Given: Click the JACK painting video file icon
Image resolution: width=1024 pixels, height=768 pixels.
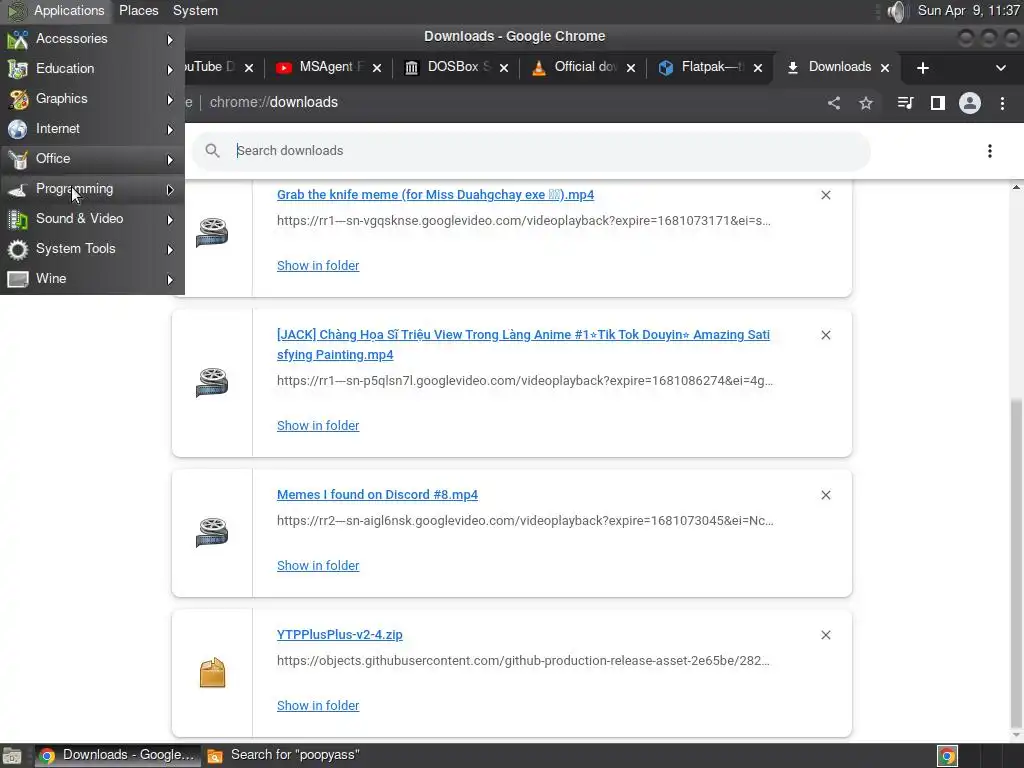Looking at the screenshot, I should pyautogui.click(x=212, y=382).
